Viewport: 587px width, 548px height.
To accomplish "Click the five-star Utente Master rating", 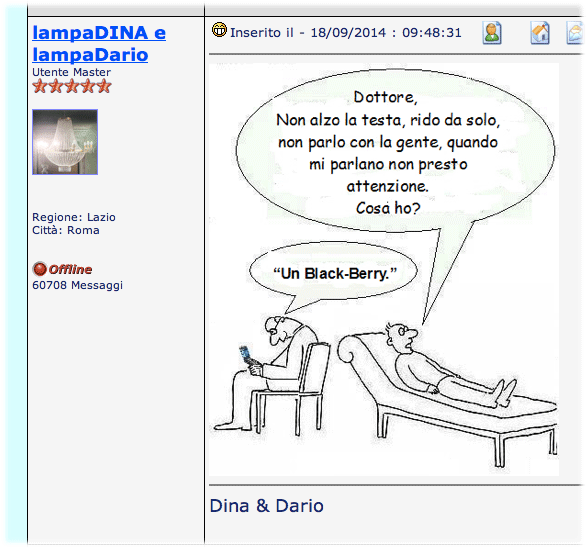I will [72, 86].
